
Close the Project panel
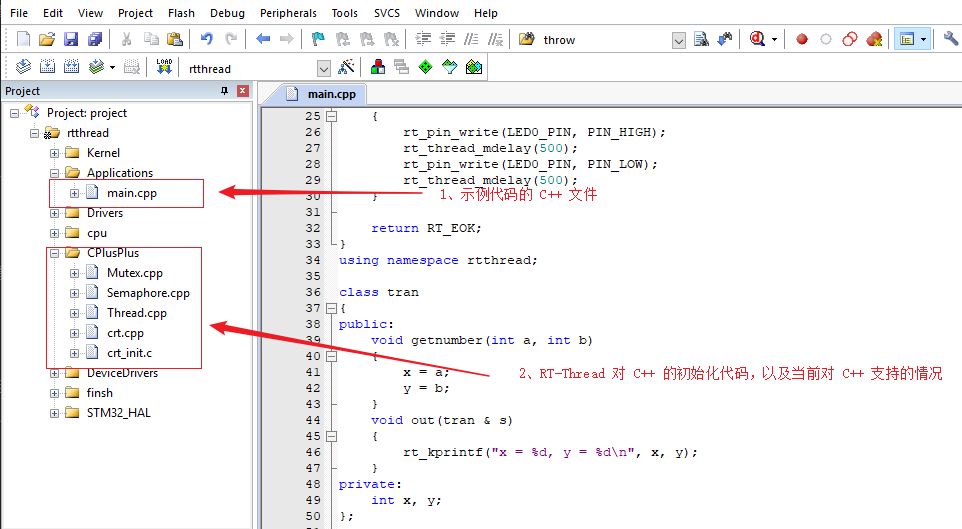[243, 91]
